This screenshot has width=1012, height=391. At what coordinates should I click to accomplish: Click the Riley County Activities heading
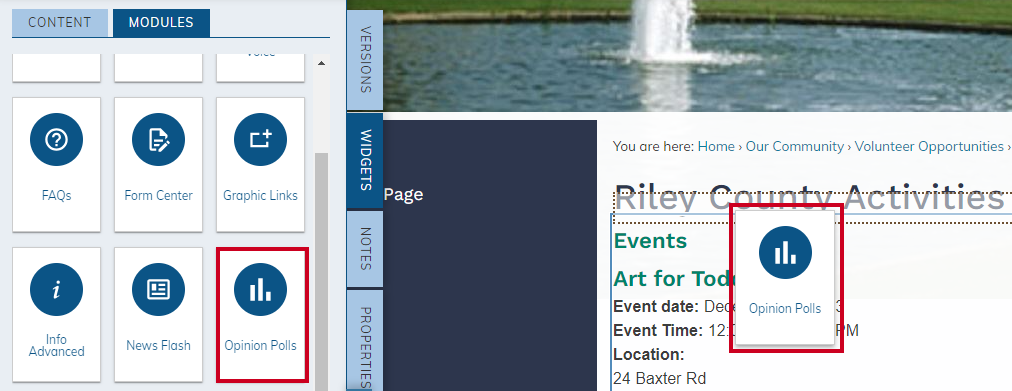click(x=809, y=197)
